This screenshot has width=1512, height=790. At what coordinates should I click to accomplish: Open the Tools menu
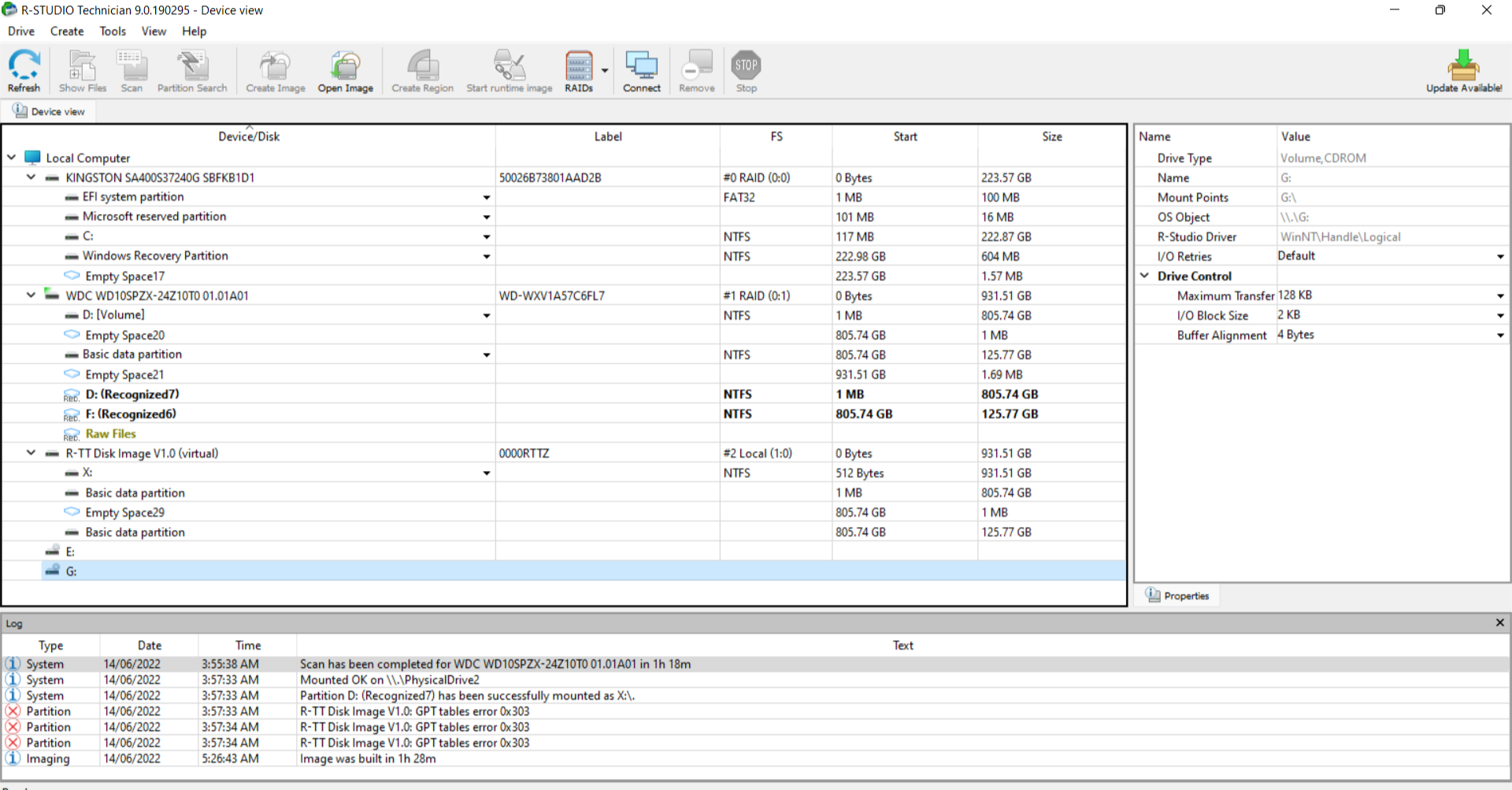[x=113, y=32]
